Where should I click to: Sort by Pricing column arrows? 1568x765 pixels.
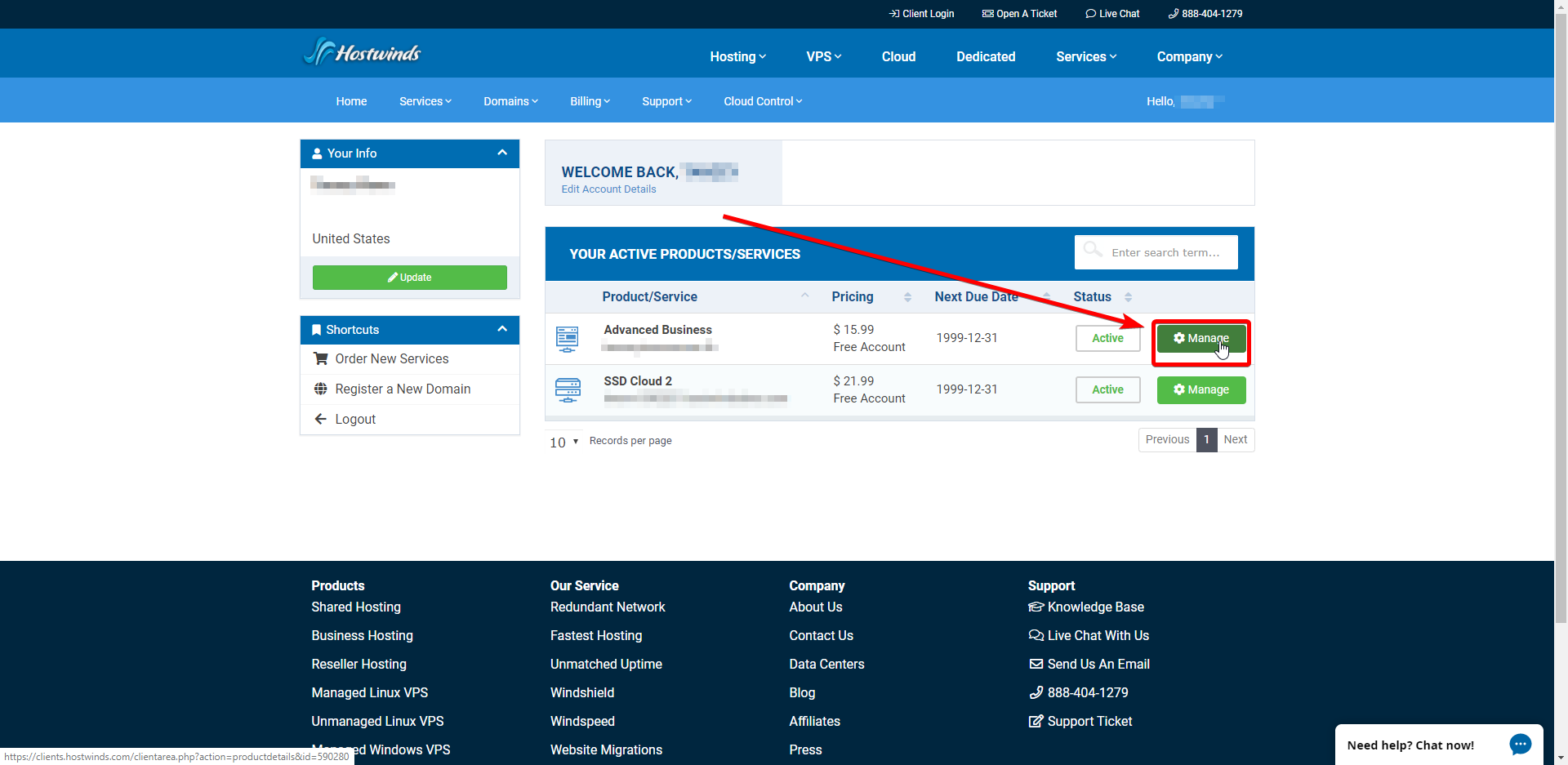tap(907, 297)
